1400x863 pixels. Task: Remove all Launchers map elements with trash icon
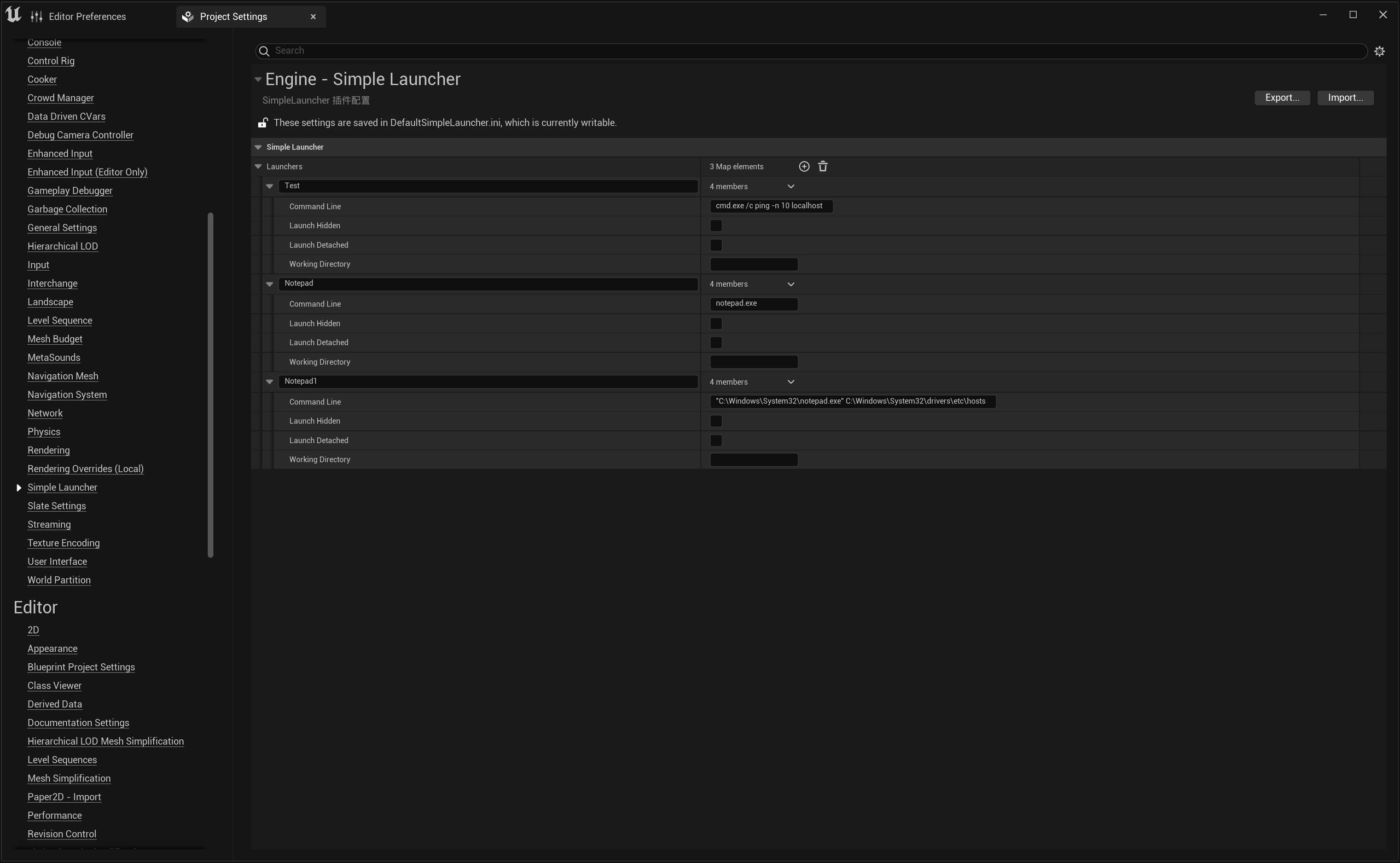point(823,167)
